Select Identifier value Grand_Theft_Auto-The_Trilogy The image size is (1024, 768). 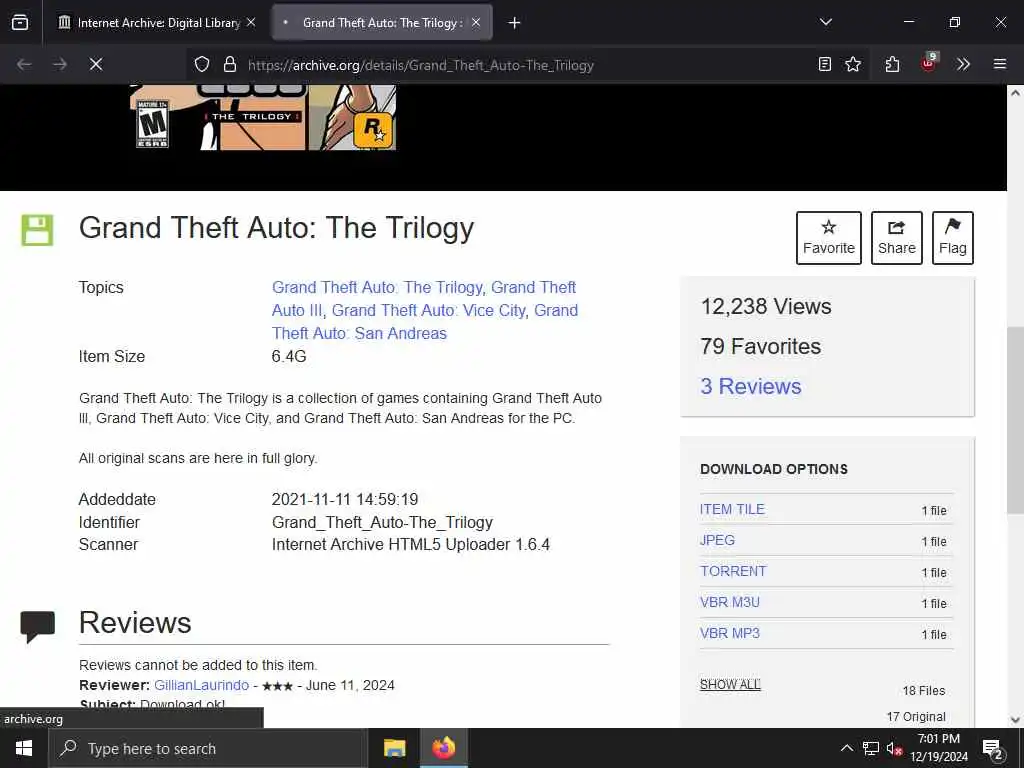click(382, 522)
